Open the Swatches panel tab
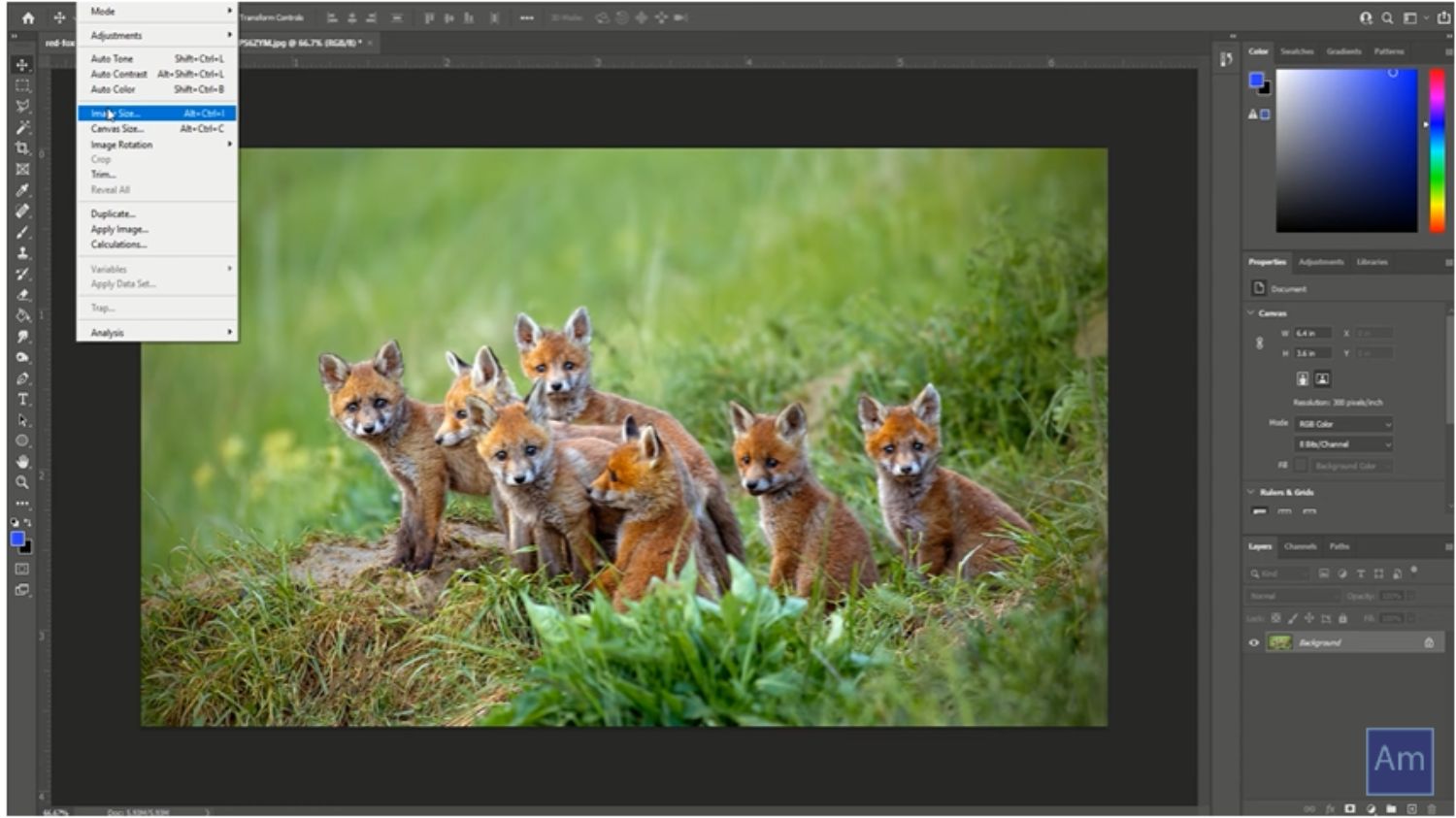The width and height of the screenshot is (1456, 818). pos(1297,51)
